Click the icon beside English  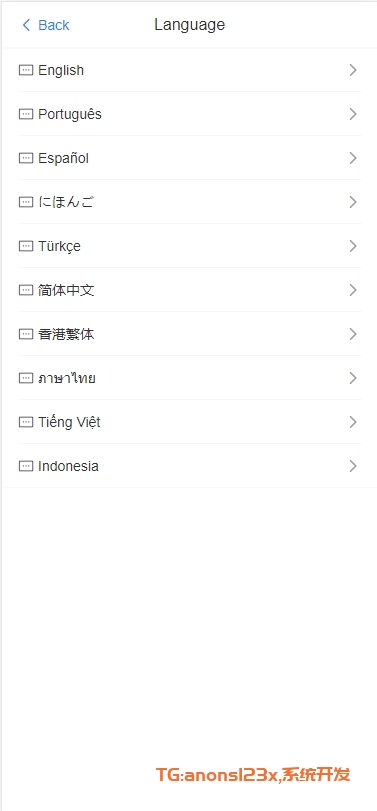[x=26, y=70]
